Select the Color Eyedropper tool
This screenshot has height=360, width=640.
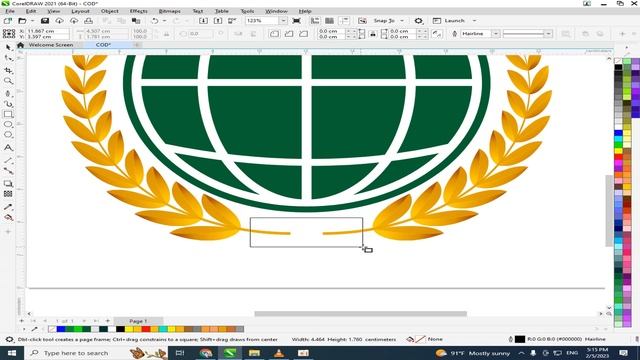click(x=8, y=207)
